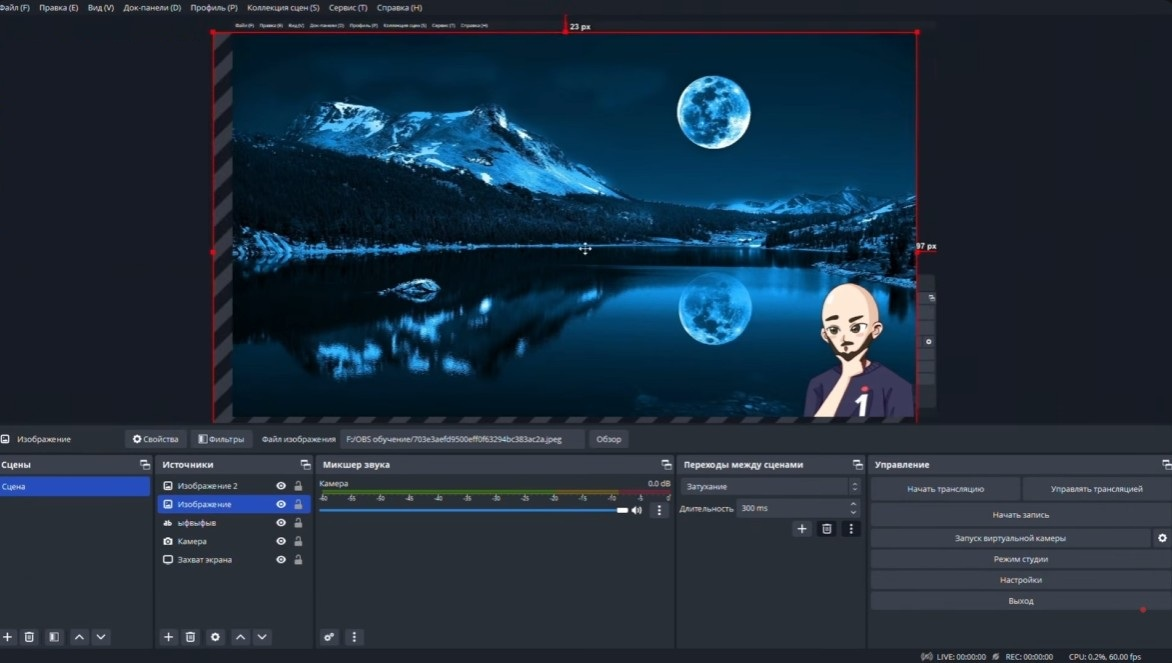This screenshot has height=663, width=1172.
Task: Click Начать запись button
Action: coord(1020,515)
